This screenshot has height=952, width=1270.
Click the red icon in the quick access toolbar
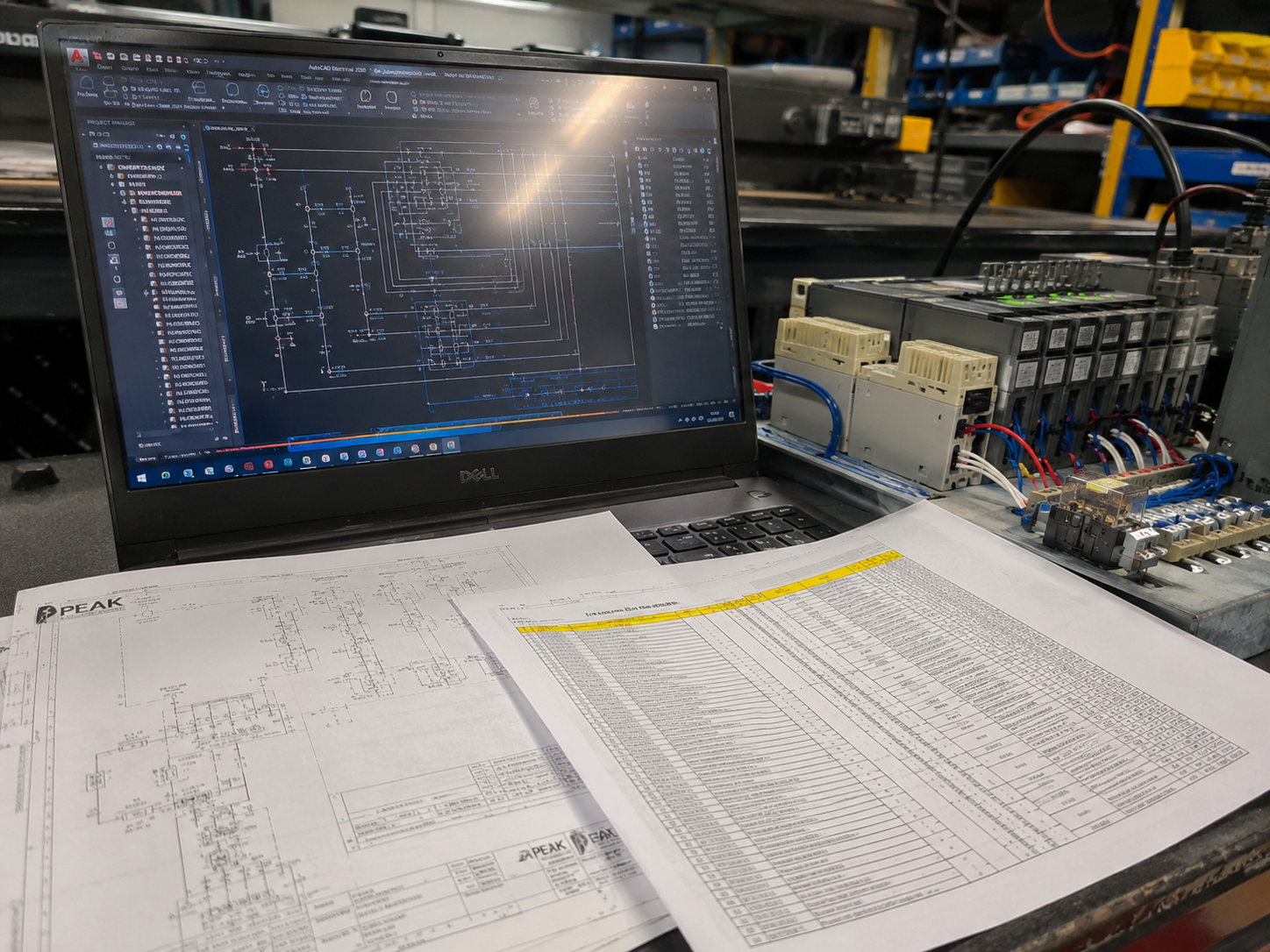tap(96, 55)
